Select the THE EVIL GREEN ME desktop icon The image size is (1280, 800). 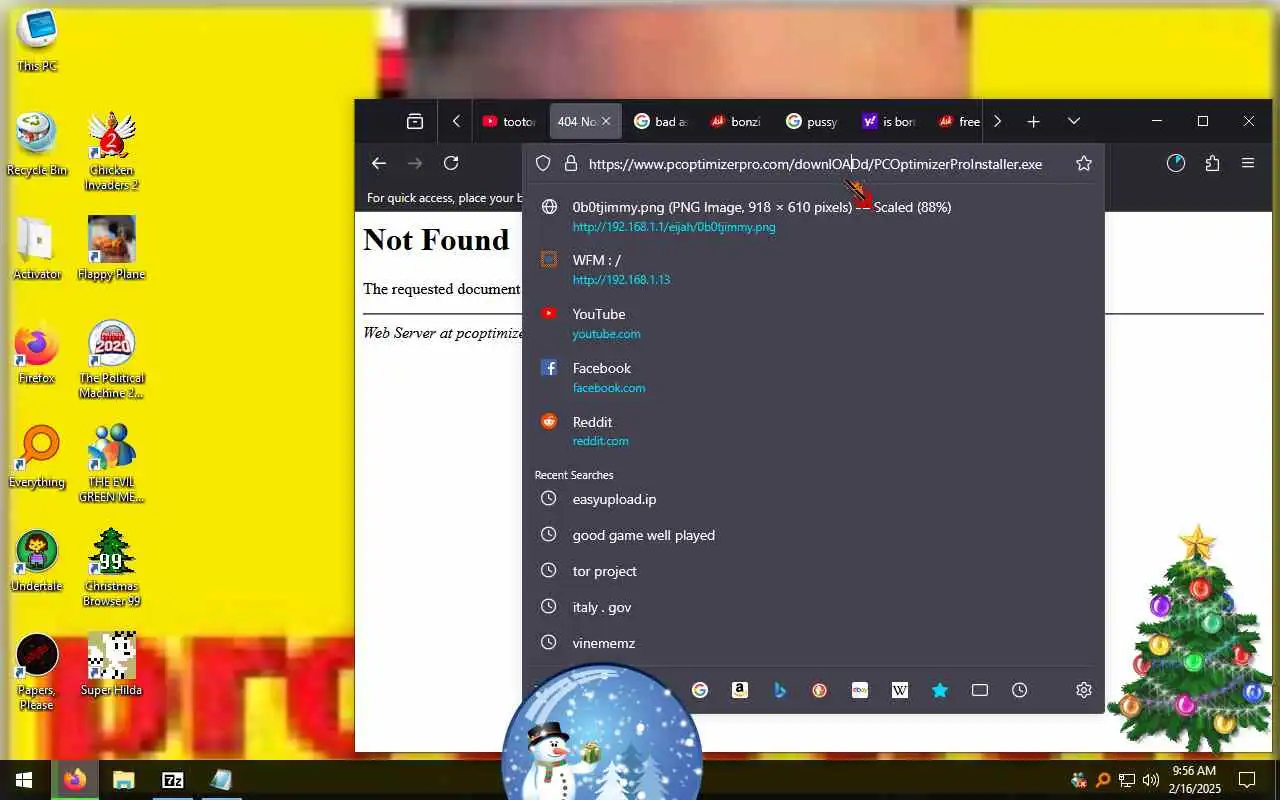pyautogui.click(x=111, y=464)
